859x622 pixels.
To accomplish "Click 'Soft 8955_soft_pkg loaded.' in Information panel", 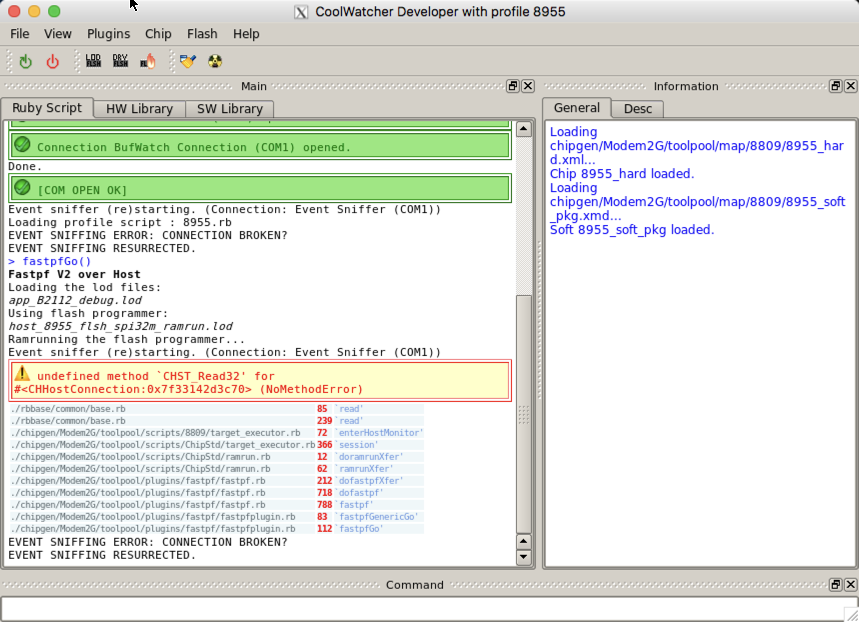I will click(632, 230).
